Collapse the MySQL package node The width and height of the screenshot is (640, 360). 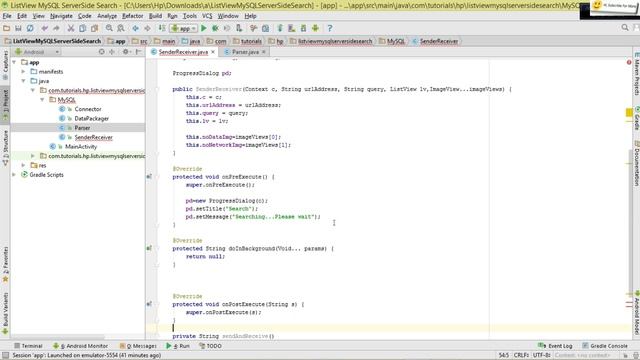tap(42, 100)
